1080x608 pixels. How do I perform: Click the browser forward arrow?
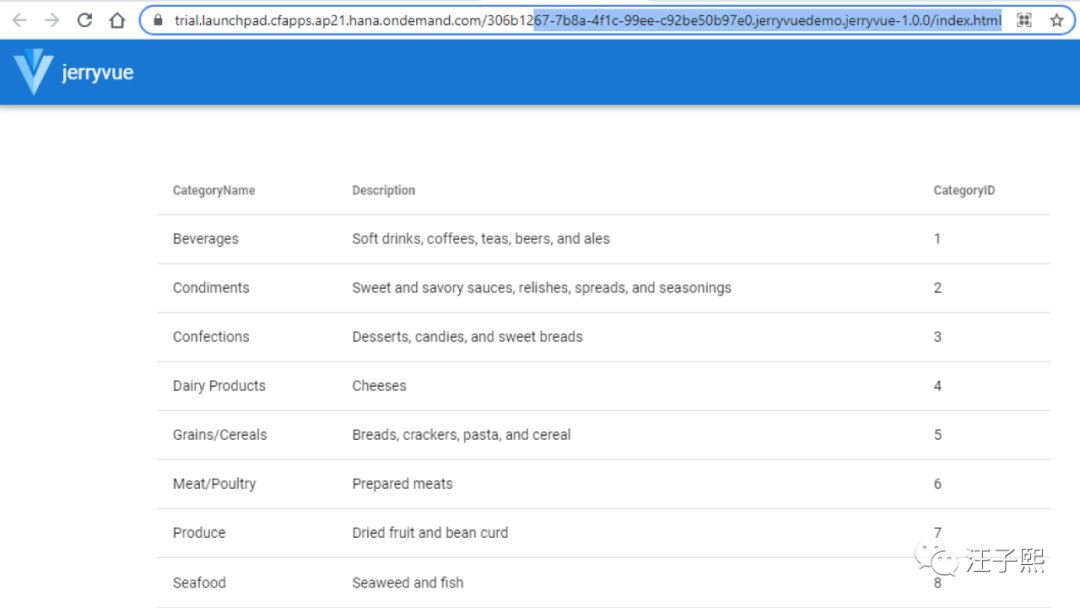[x=52, y=21]
